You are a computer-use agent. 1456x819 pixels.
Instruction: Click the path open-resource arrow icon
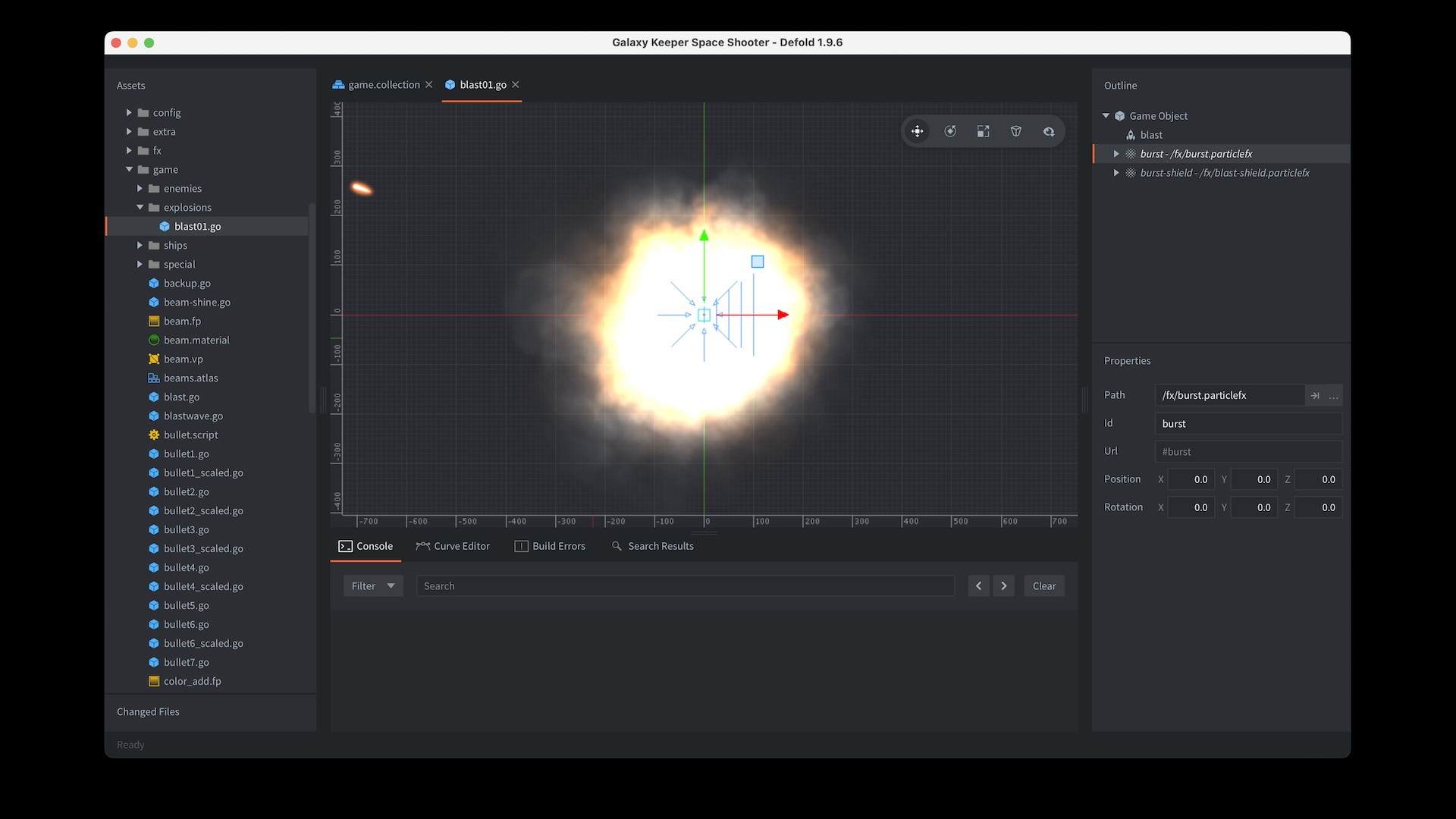click(x=1315, y=395)
